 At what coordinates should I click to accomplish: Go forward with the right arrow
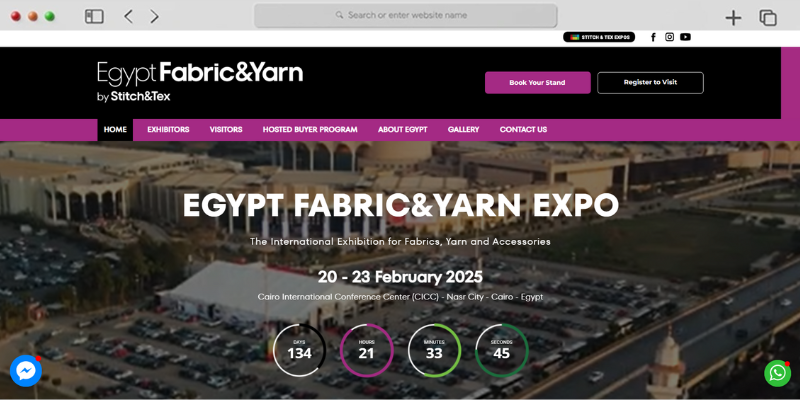click(154, 16)
